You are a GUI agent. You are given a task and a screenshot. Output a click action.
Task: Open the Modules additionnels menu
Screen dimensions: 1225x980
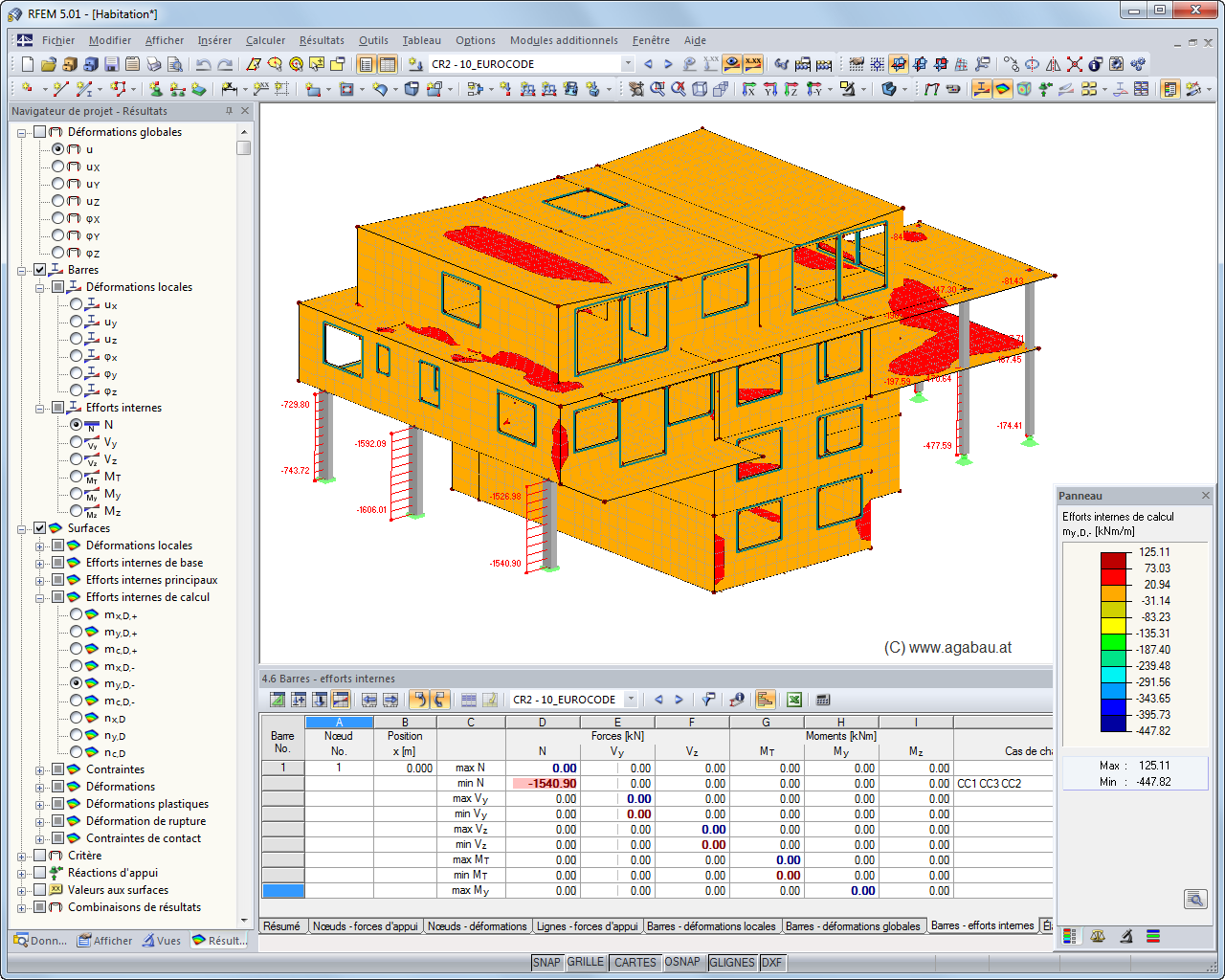[564, 40]
